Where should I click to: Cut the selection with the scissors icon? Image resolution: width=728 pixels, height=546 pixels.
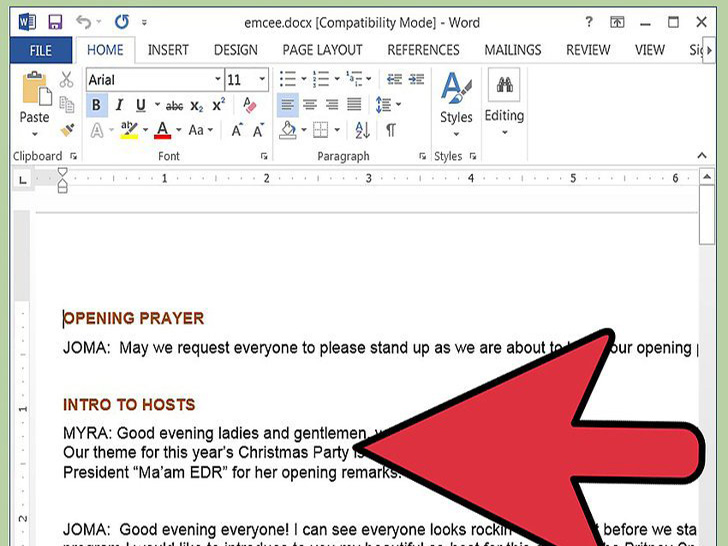[x=66, y=79]
